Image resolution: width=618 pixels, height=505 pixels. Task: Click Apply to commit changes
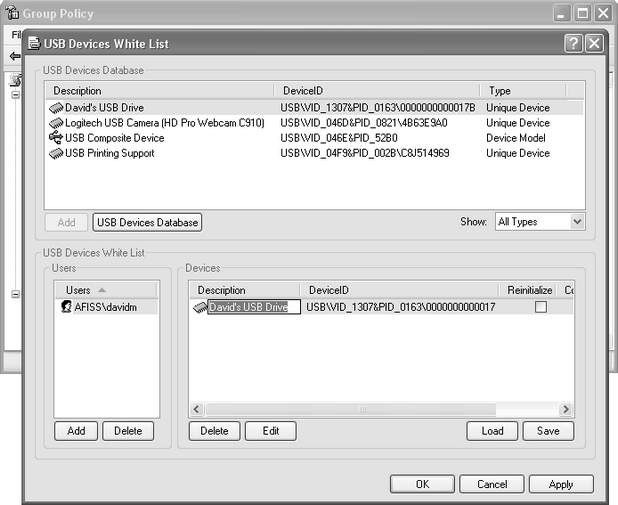[561, 484]
